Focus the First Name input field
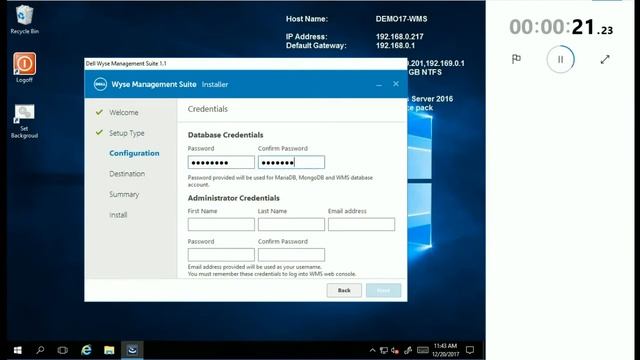 221,224
